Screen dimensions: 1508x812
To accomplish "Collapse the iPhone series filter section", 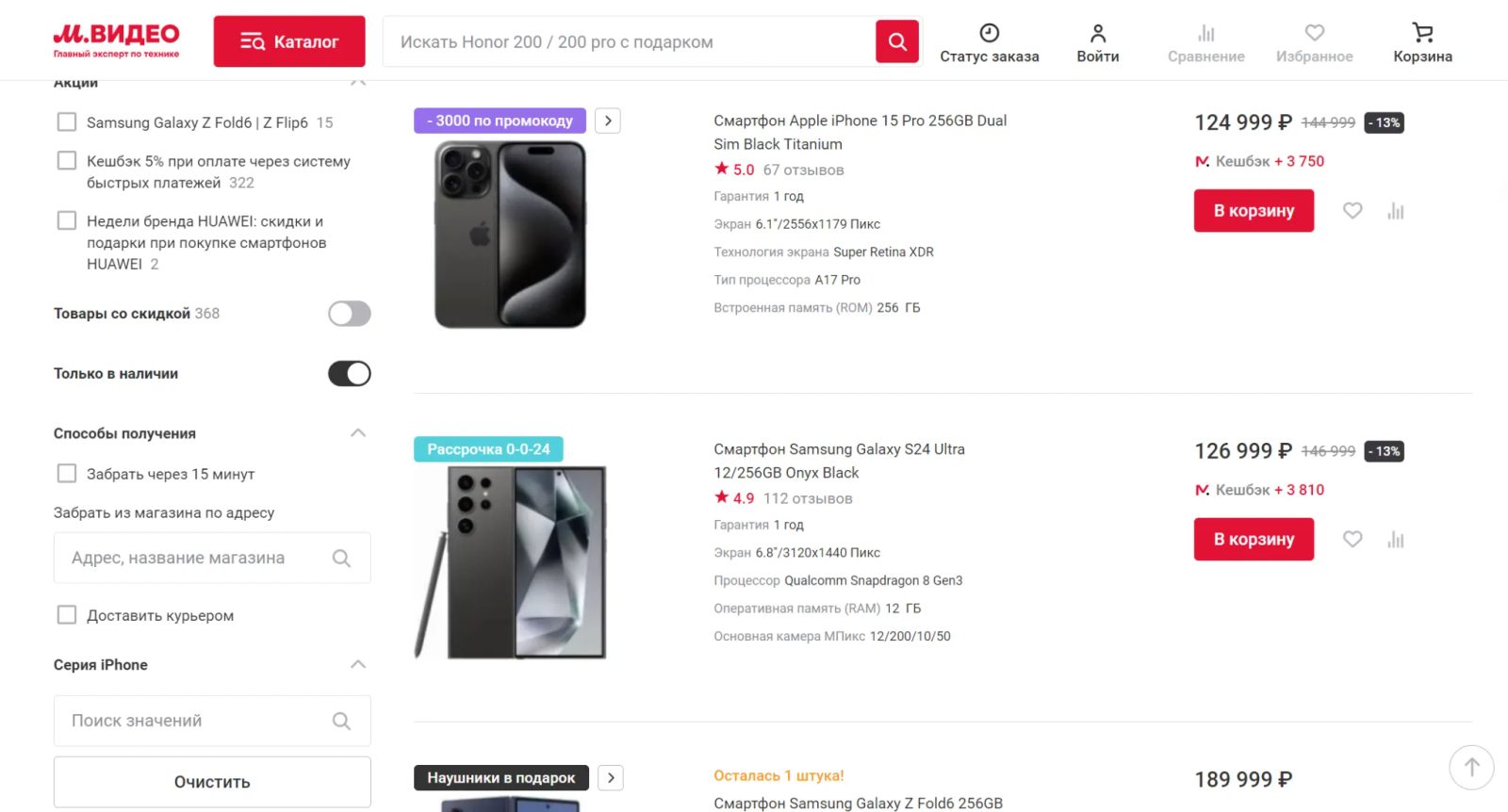I will (358, 664).
